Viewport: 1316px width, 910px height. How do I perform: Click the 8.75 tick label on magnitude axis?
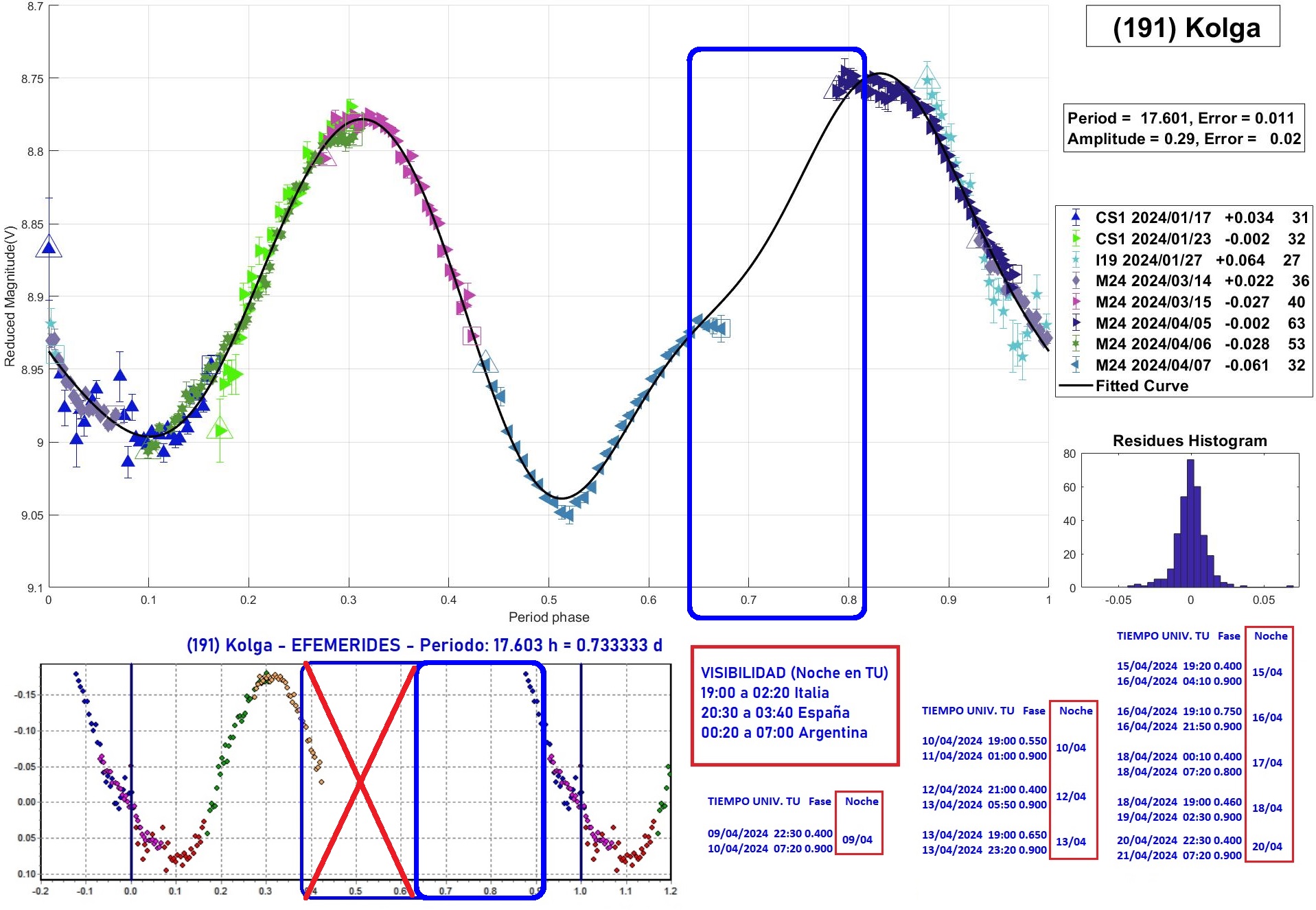(32, 79)
